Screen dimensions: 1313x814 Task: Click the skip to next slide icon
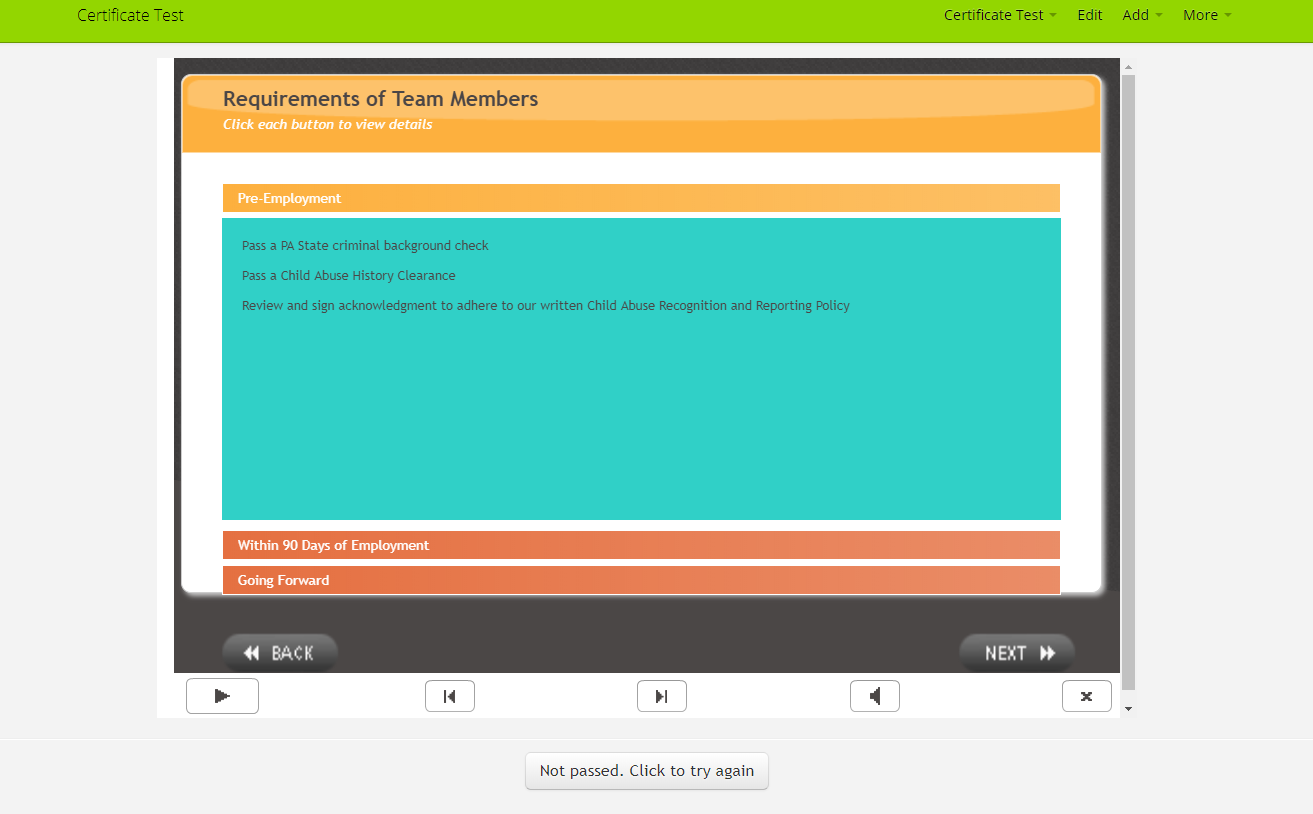point(661,696)
